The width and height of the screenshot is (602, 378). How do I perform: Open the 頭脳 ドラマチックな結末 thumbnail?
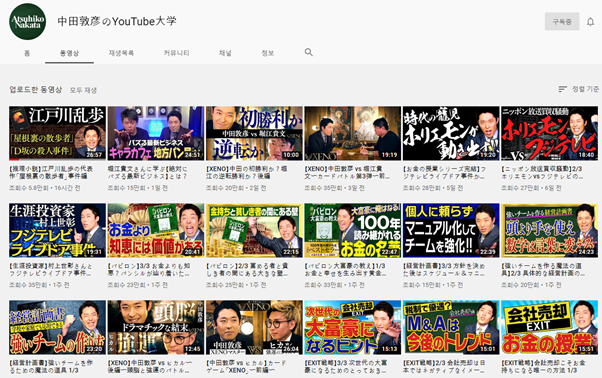[x=155, y=327]
